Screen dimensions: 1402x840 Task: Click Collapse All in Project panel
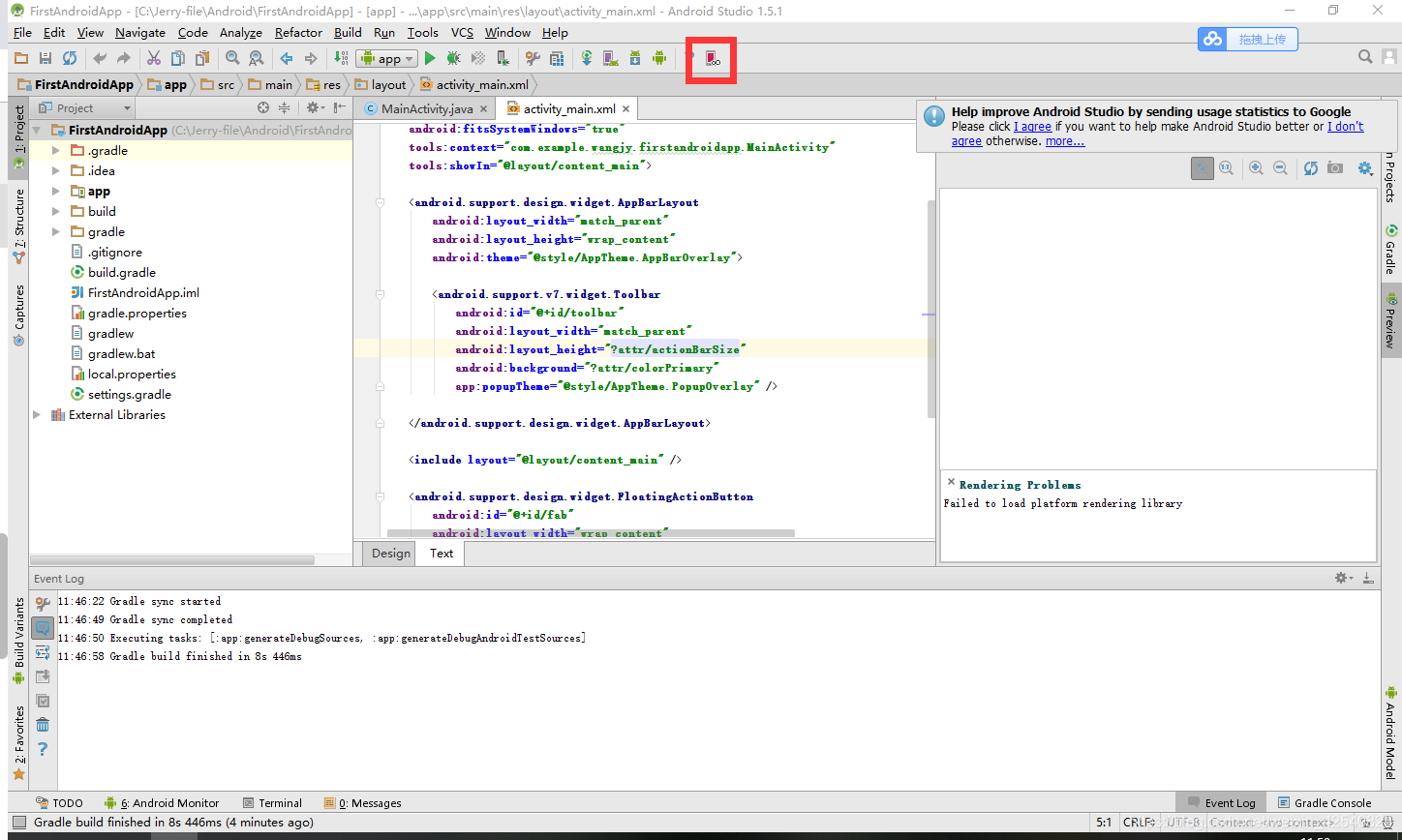[285, 107]
